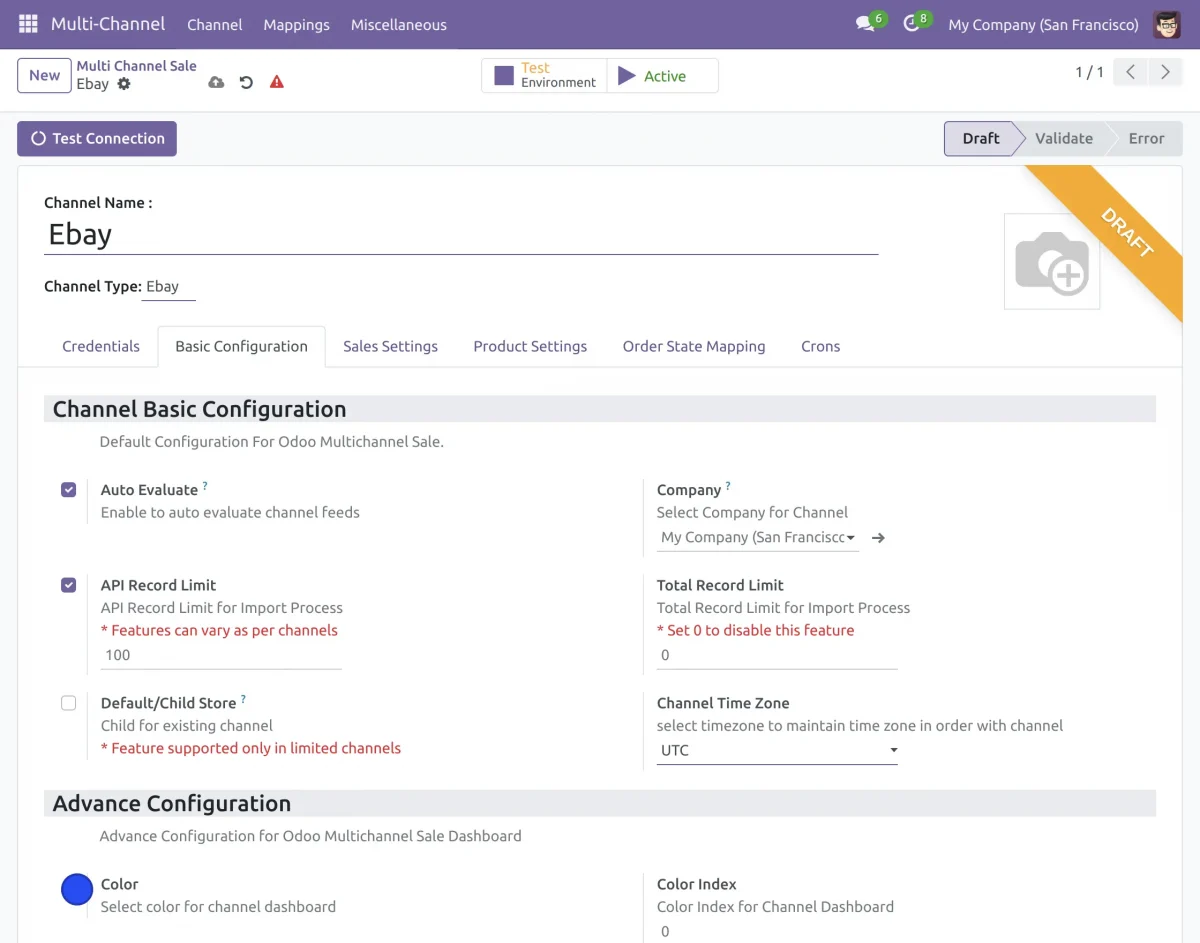
Task: Click the red warning triangle icon
Action: 277,82
